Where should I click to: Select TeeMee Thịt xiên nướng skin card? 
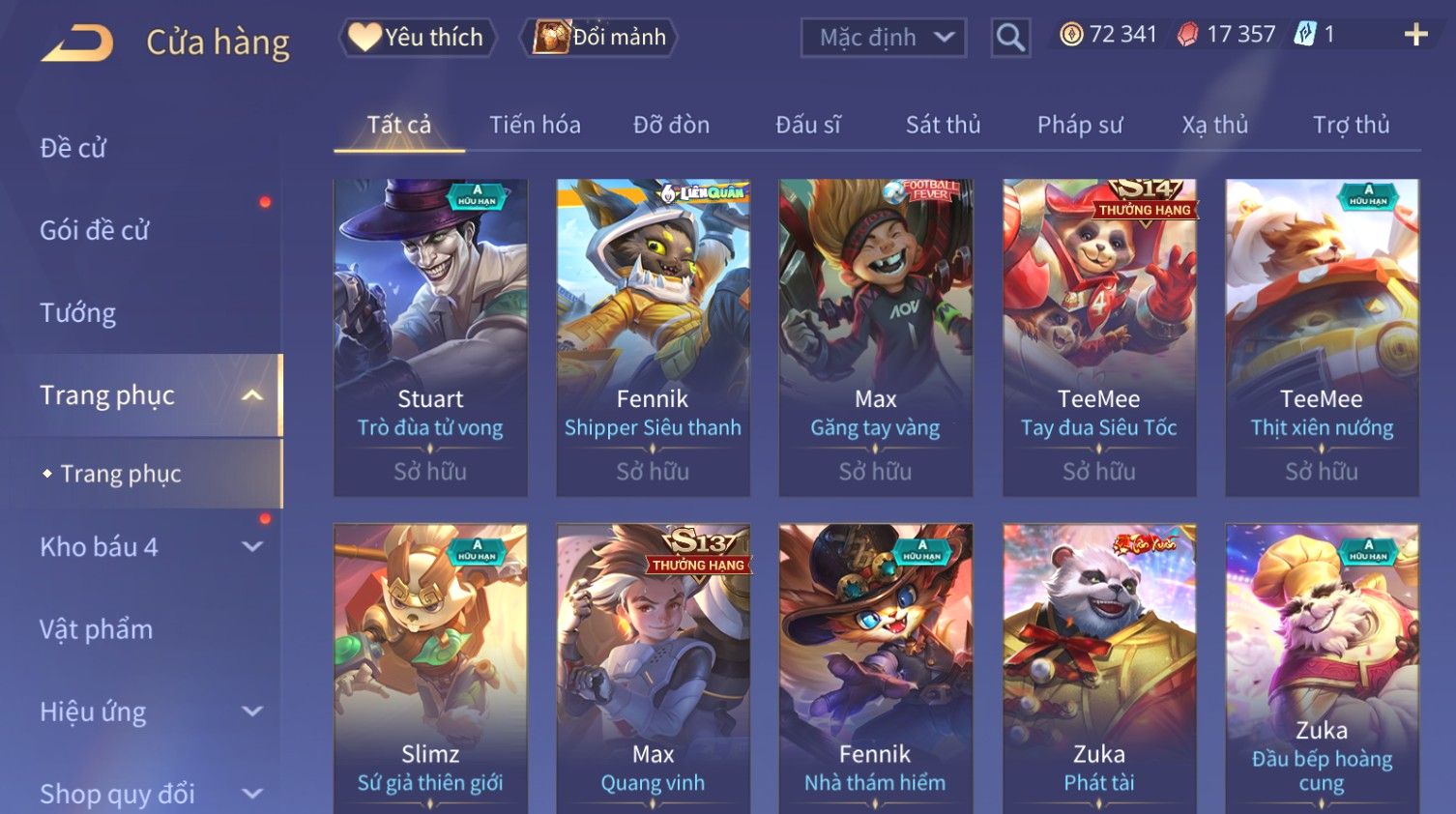[x=1322, y=337]
